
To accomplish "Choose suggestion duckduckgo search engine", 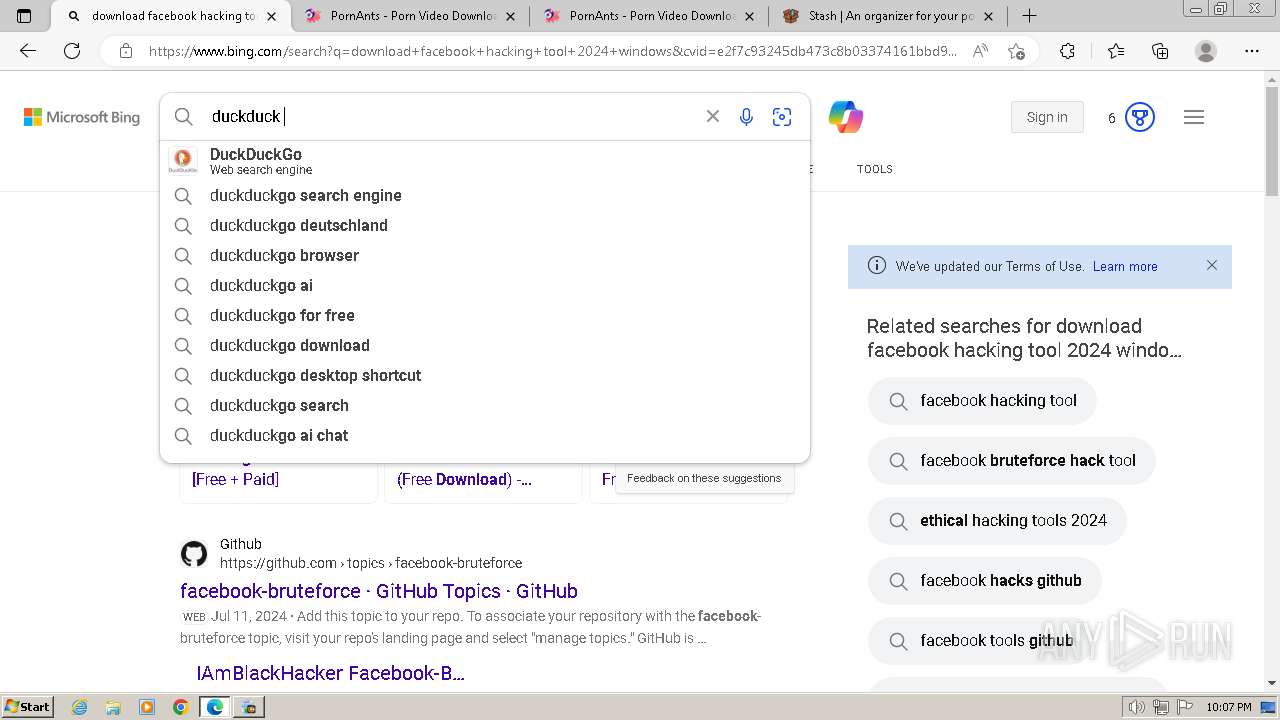I will [485, 196].
